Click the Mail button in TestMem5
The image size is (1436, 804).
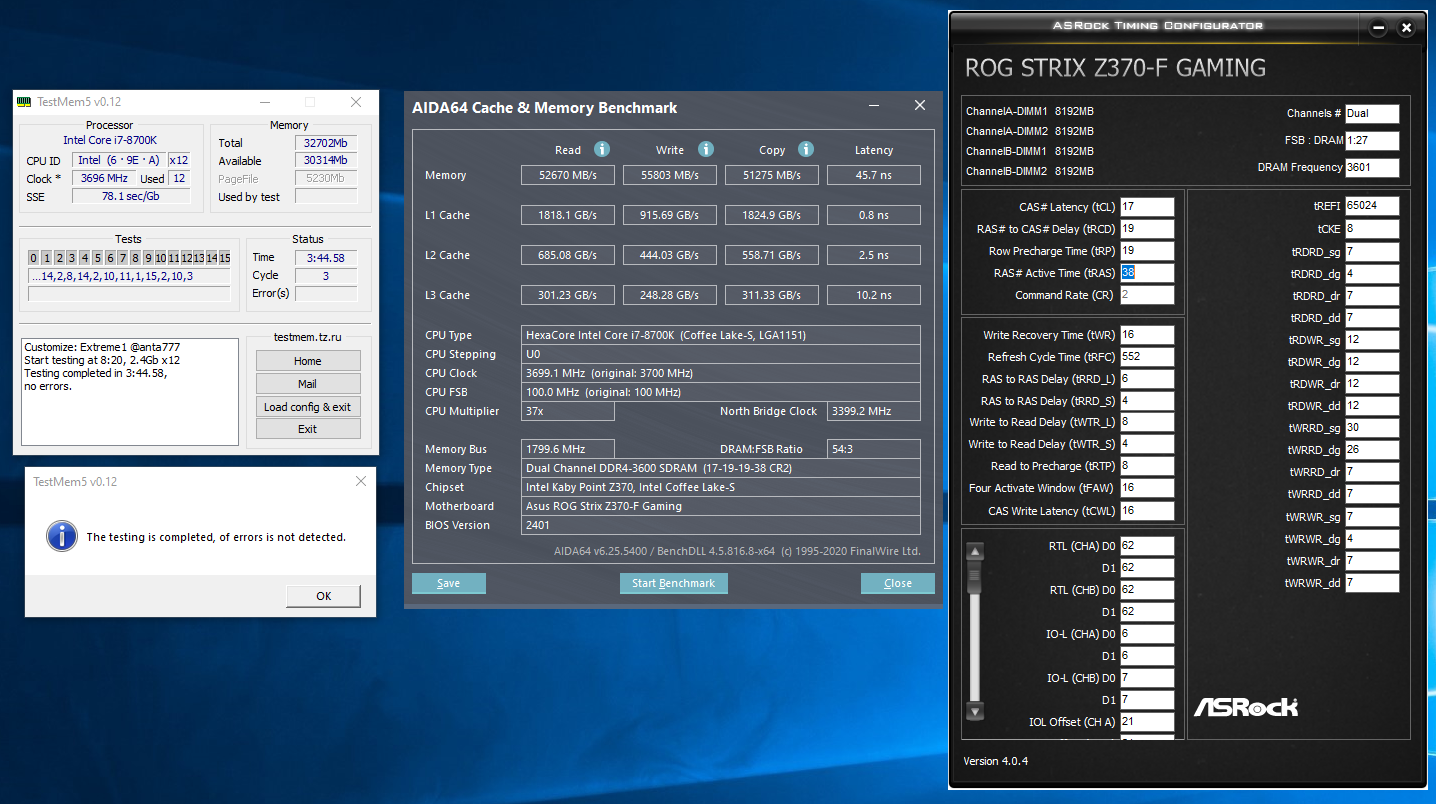[x=308, y=384]
